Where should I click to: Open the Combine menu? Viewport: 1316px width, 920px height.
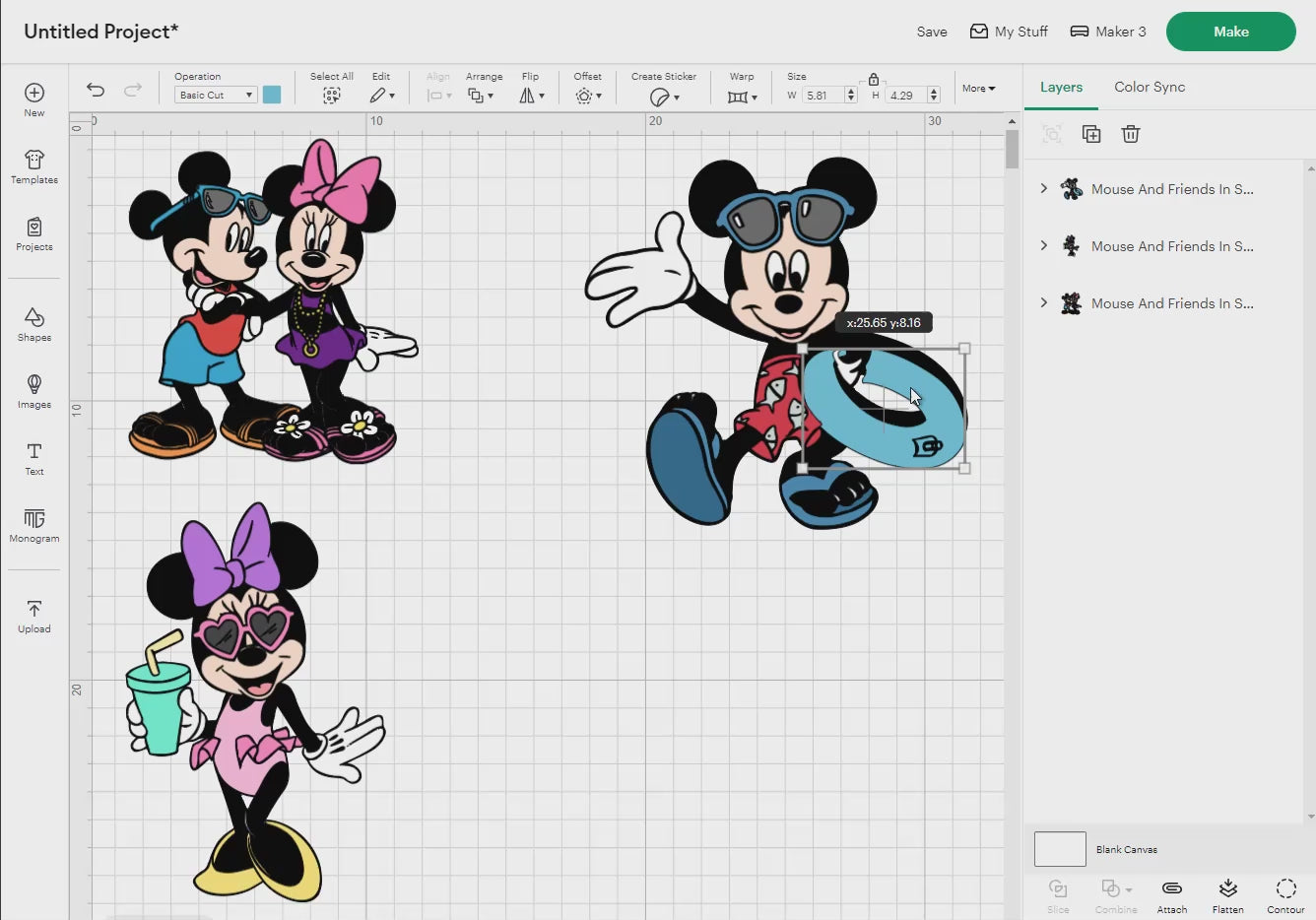pos(1116,895)
